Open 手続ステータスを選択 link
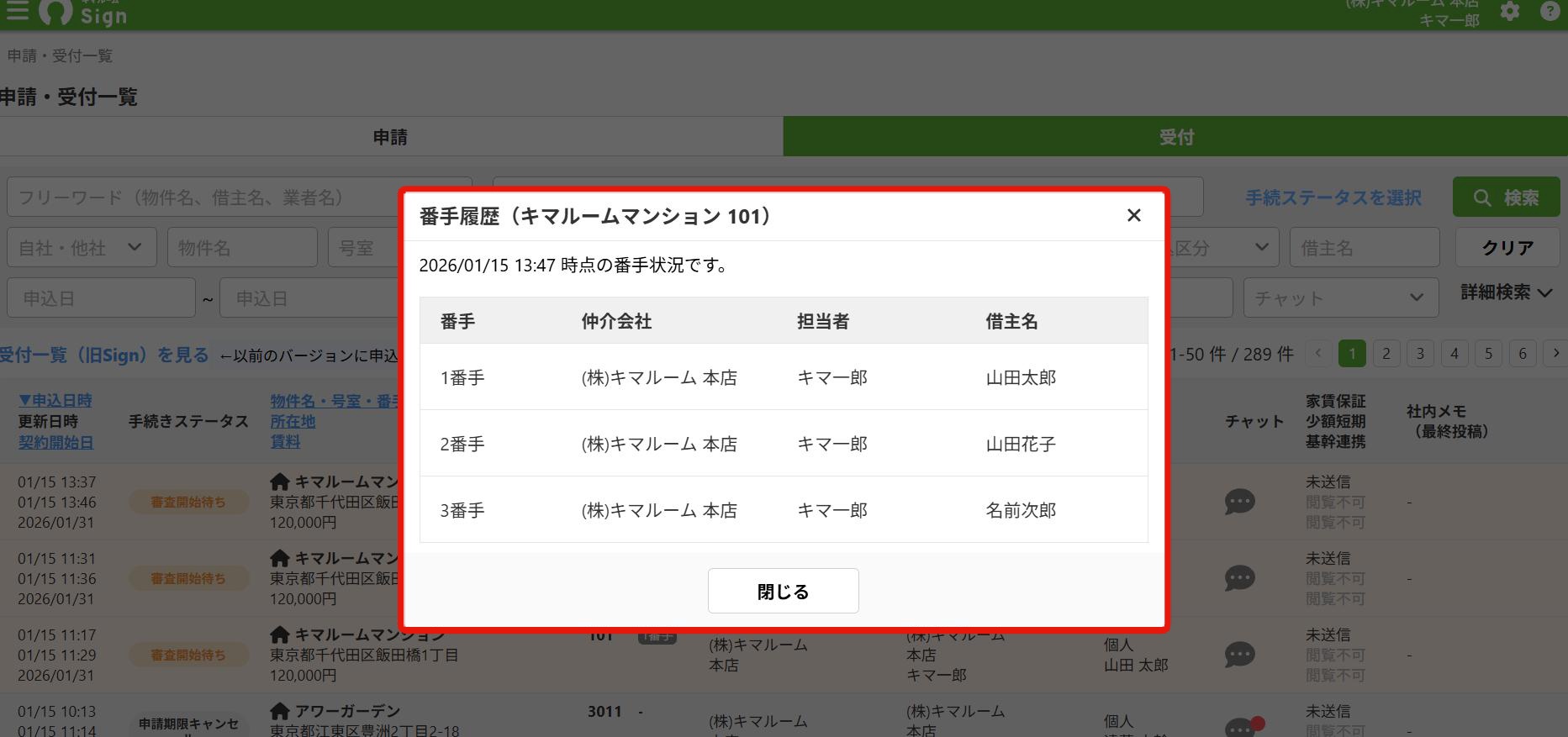Image resolution: width=1568 pixels, height=737 pixels. click(1333, 198)
